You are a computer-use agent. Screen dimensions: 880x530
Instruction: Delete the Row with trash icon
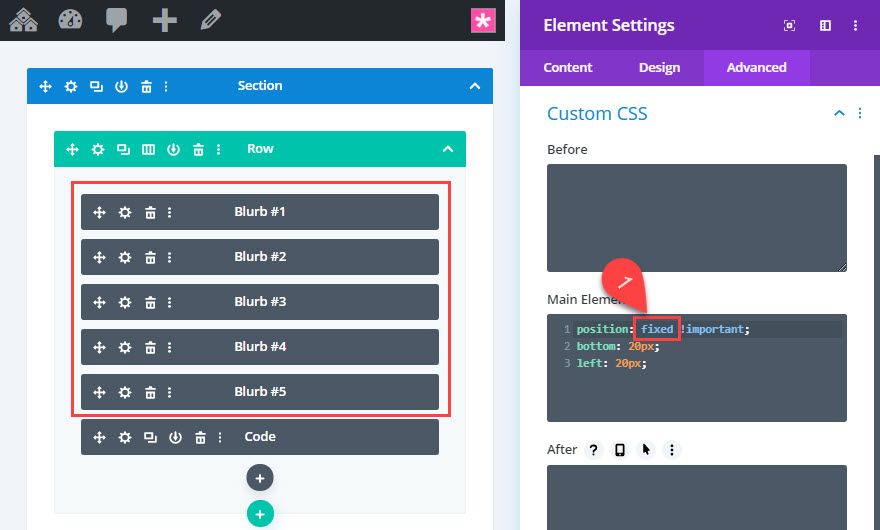click(x=198, y=149)
